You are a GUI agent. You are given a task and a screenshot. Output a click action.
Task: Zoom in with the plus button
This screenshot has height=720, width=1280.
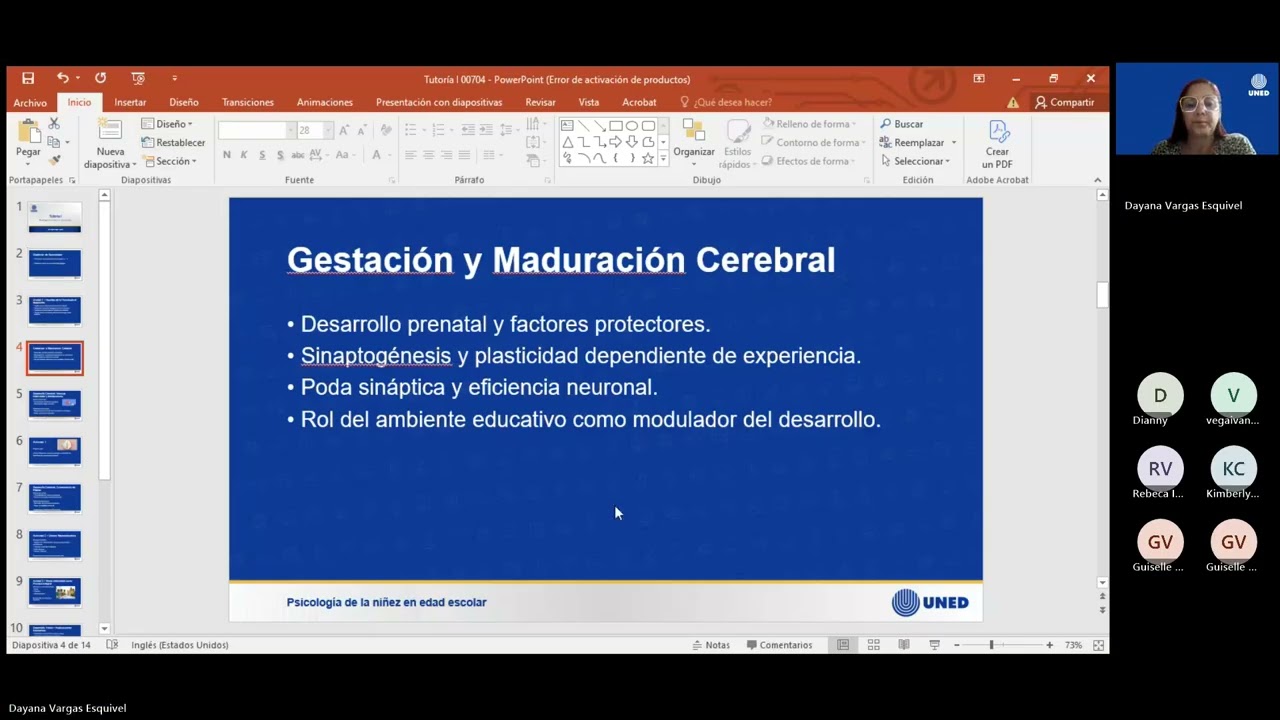[x=1049, y=645]
